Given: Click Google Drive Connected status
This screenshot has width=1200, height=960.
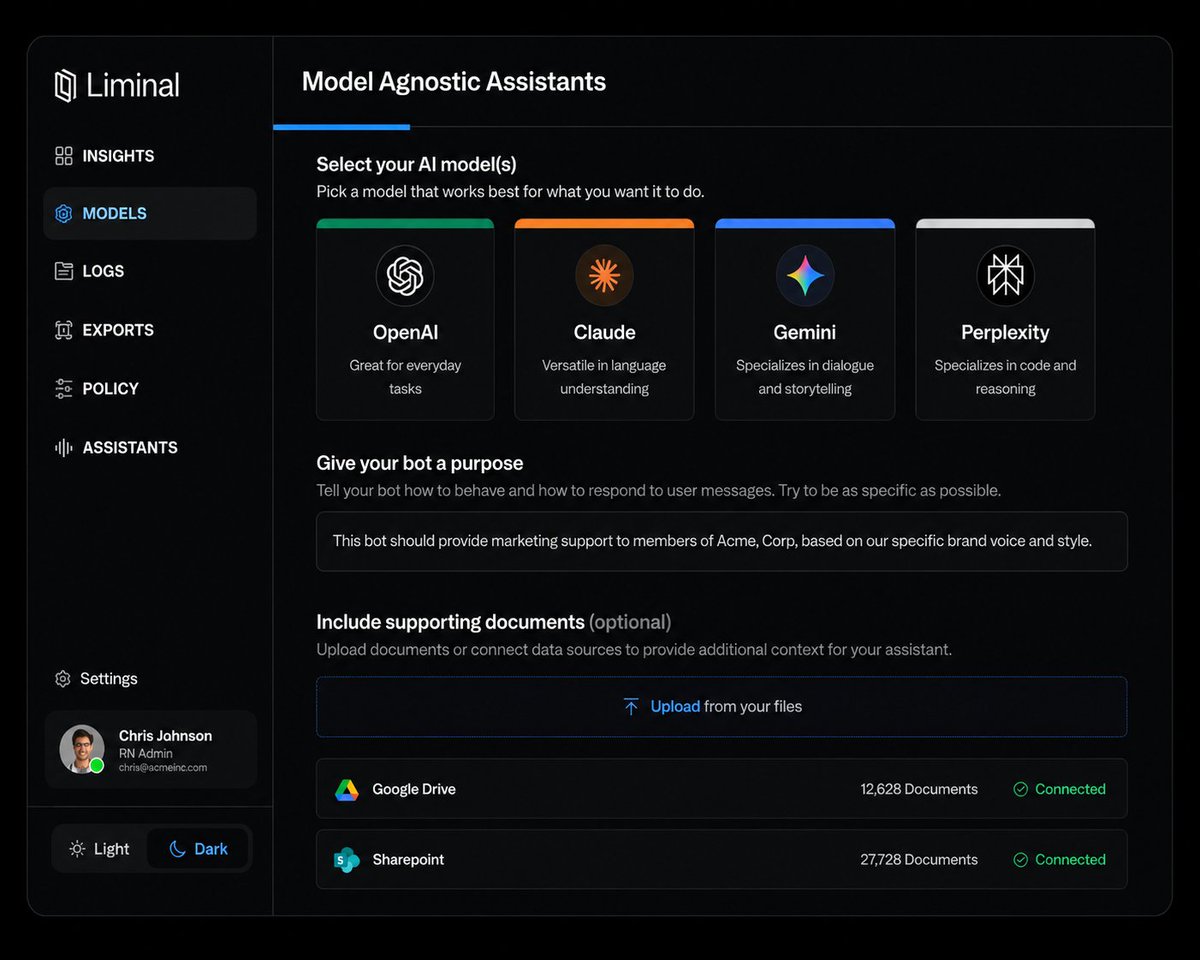Looking at the screenshot, I should (x=1059, y=790).
